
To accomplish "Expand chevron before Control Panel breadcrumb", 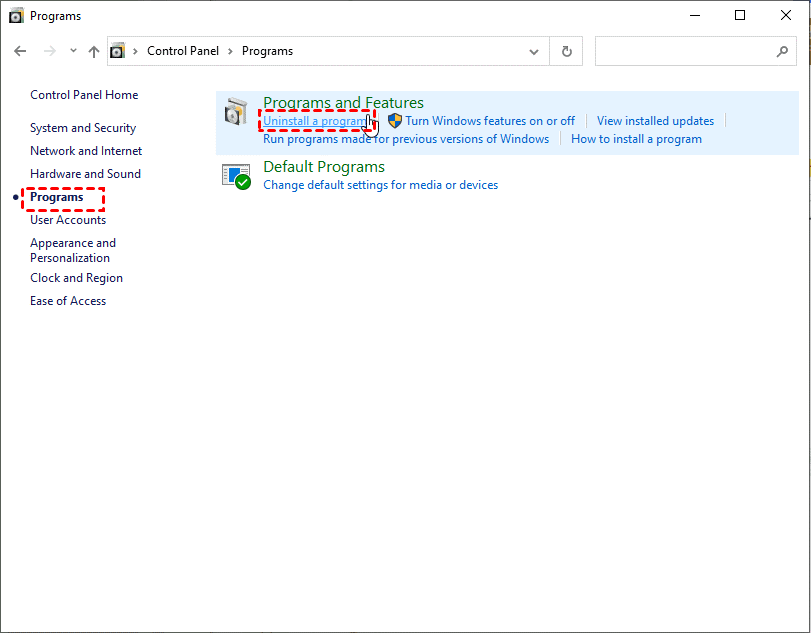I will 136,51.
